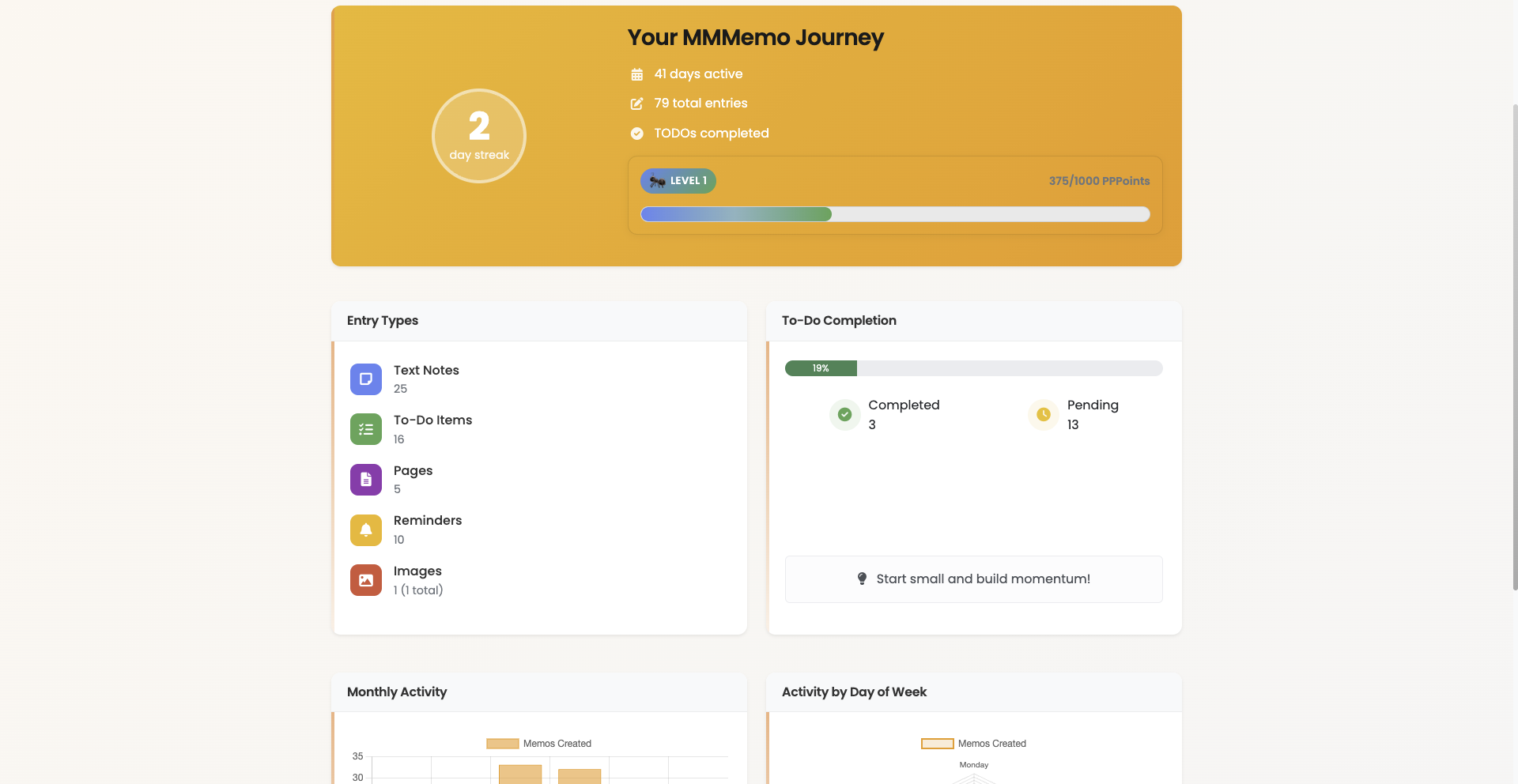Click 'Start small and build momentum!' tip
Screen dimensions: 1518x784
(983, 579)
